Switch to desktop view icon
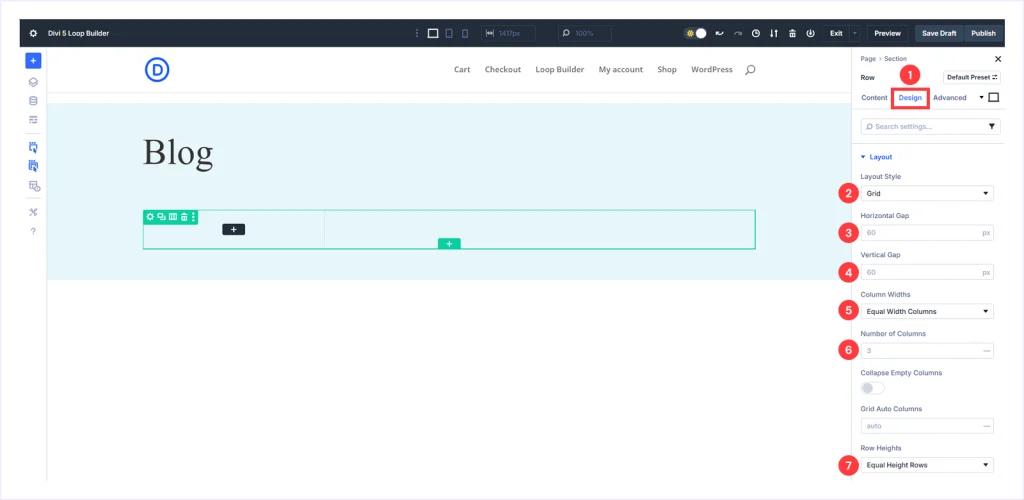The height and width of the screenshot is (500, 1024). pos(432,33)
